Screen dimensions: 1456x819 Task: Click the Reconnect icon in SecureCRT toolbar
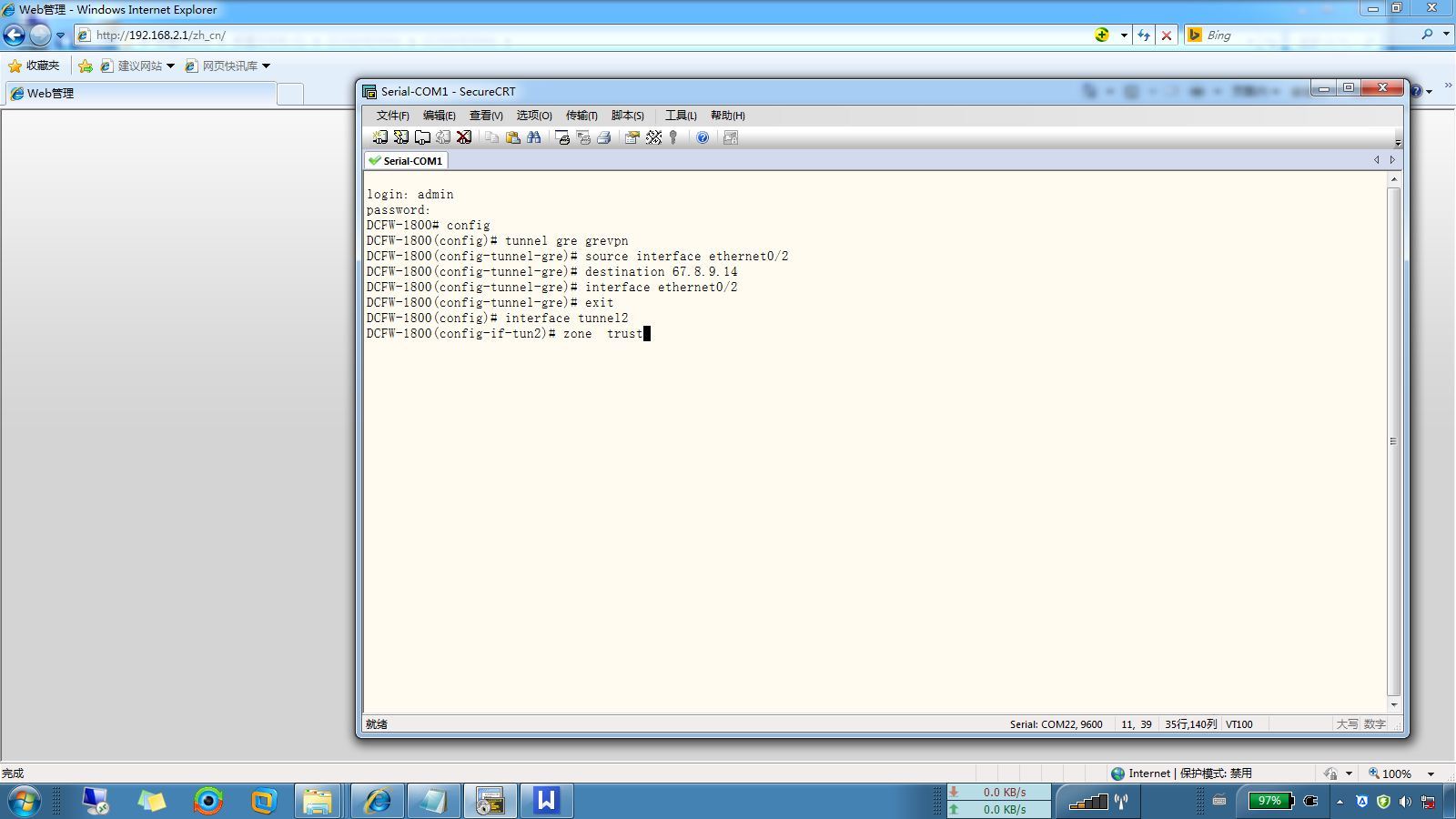coord(443,137)
